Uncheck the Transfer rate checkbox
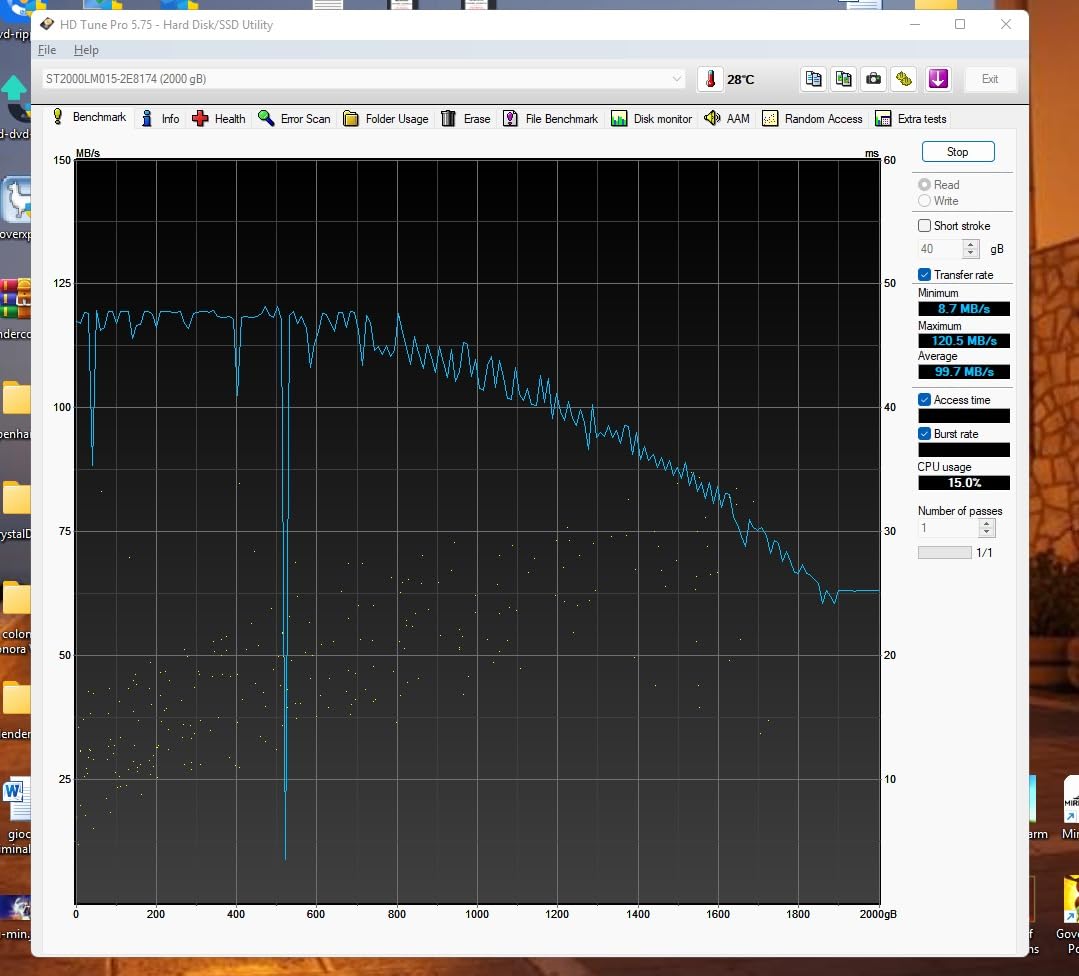This screenshot has height=976, width=1079. [x=924, y=275]
